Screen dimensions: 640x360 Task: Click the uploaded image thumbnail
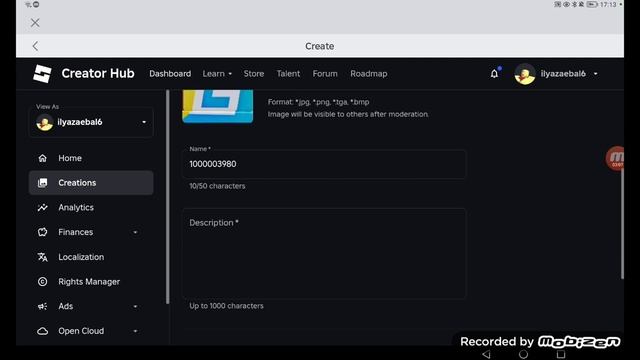coord(218,106)
